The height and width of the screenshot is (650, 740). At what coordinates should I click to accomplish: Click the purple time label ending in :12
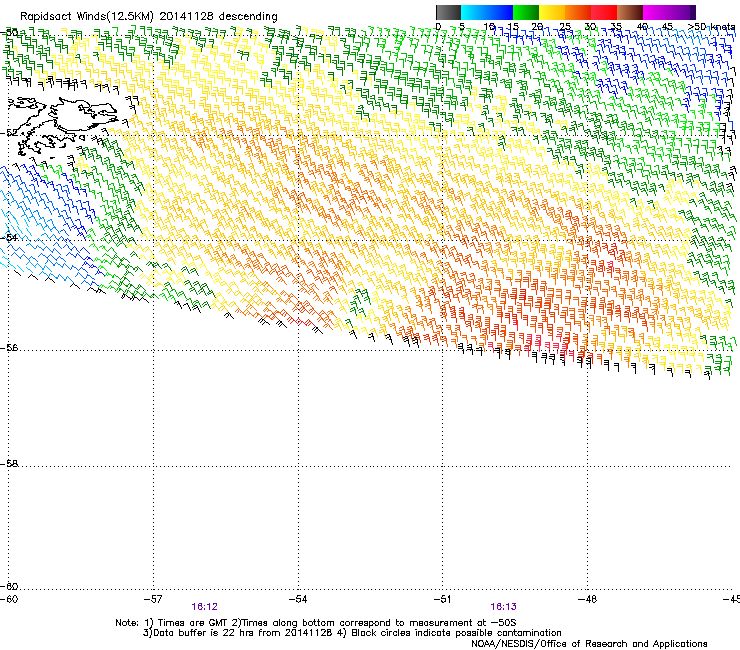pyautogui.click(x=204, y=607)
